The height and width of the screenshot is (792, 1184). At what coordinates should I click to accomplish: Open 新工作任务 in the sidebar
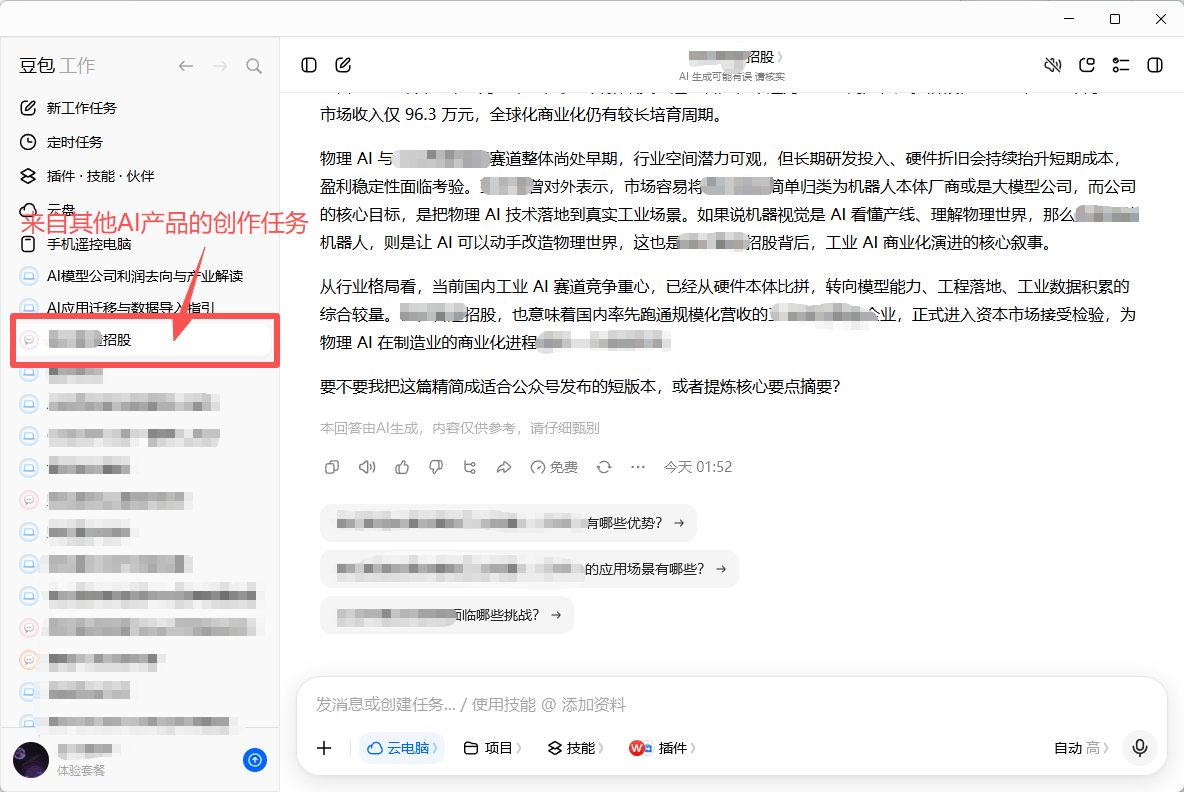(140, 108)
